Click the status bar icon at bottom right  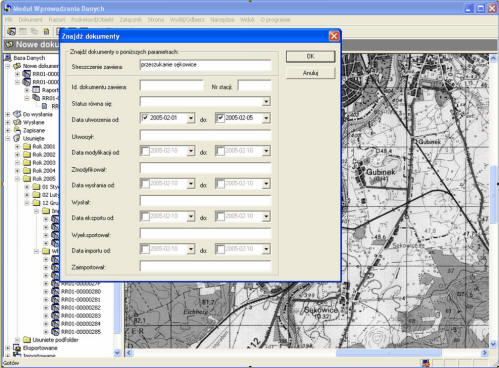click(x=426, y=363)
